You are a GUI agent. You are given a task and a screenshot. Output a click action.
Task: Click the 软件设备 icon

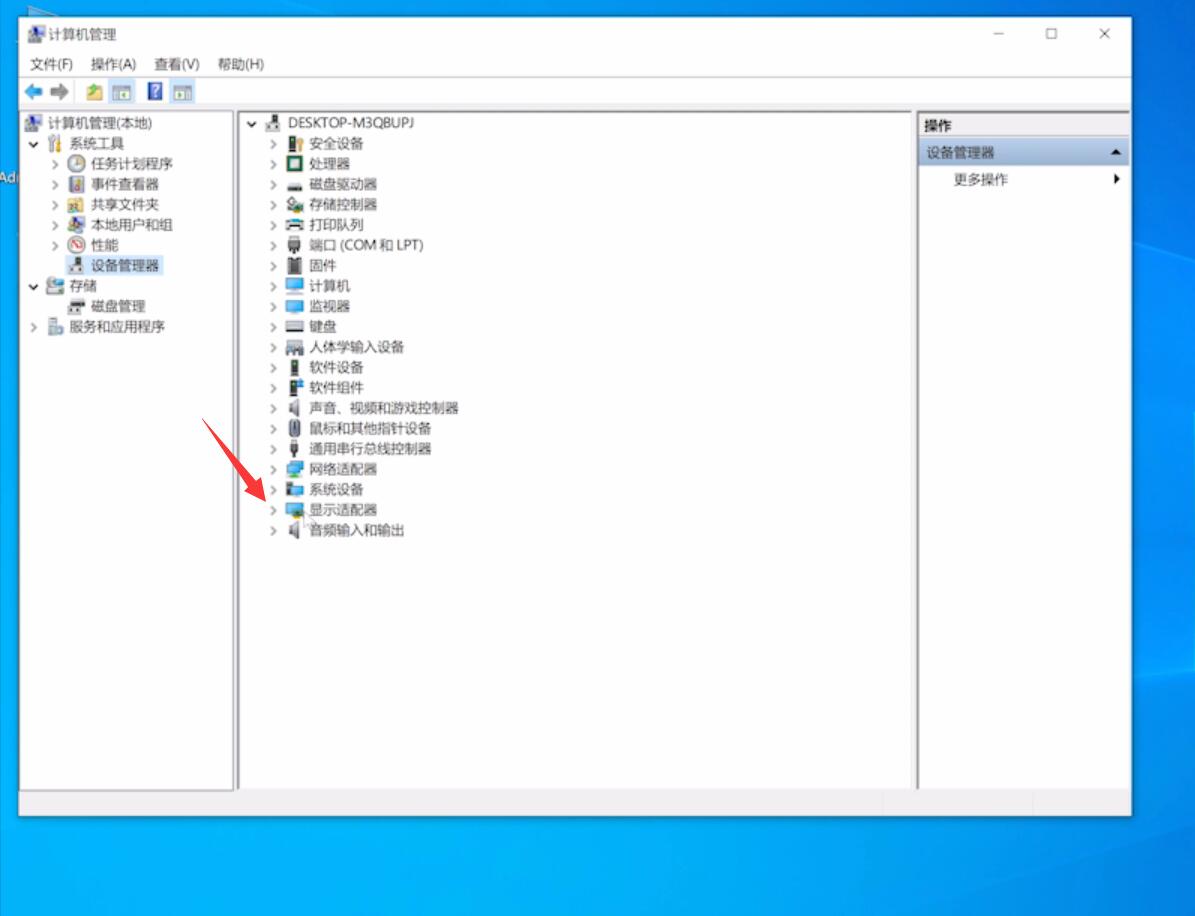pos(295,367)
